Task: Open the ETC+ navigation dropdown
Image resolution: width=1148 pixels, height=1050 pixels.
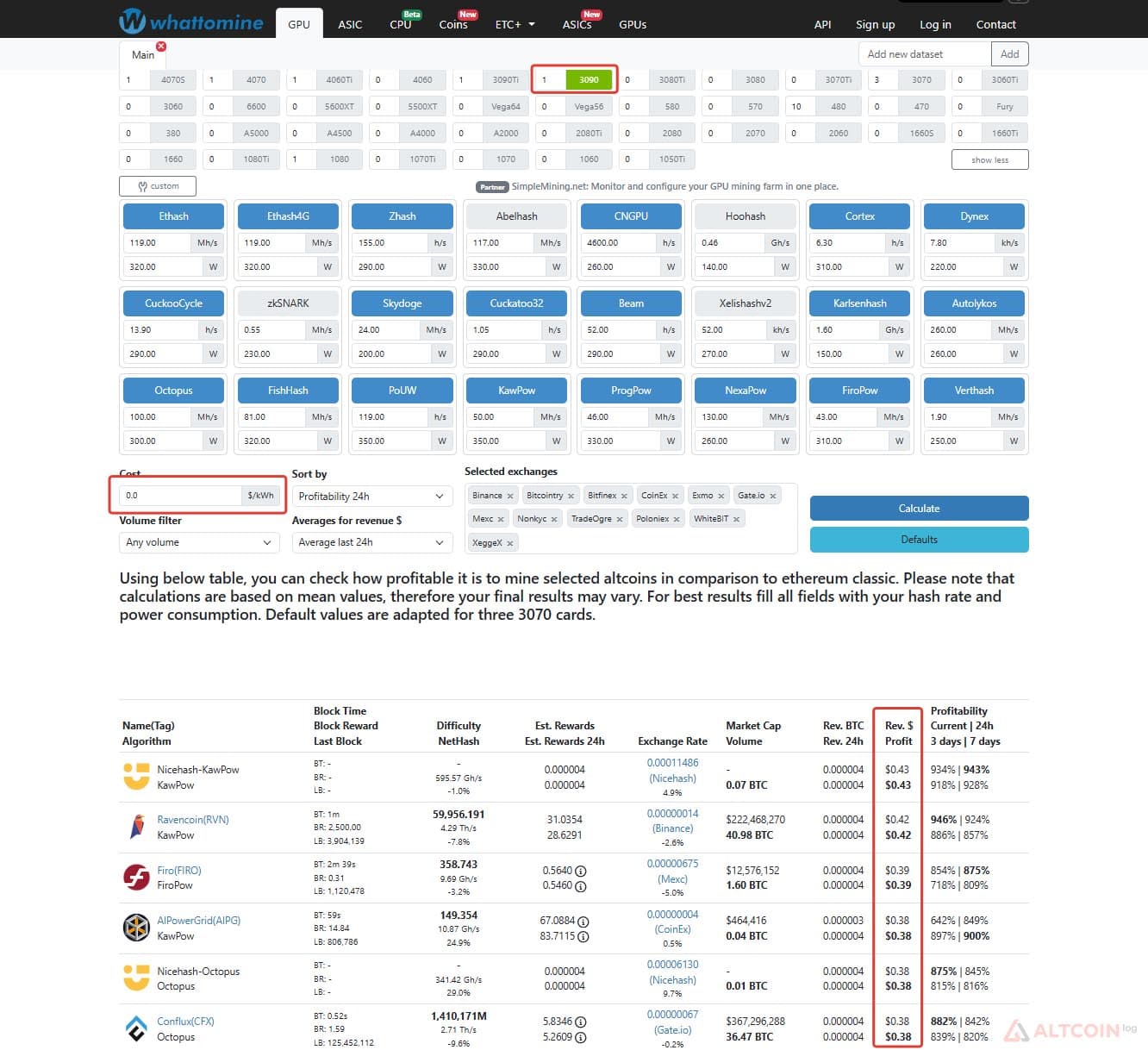Action: coord(515,25)
